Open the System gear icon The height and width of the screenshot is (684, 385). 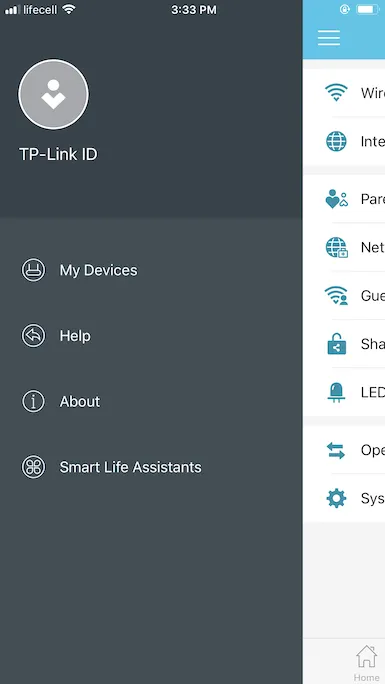[x=337, y=498]
